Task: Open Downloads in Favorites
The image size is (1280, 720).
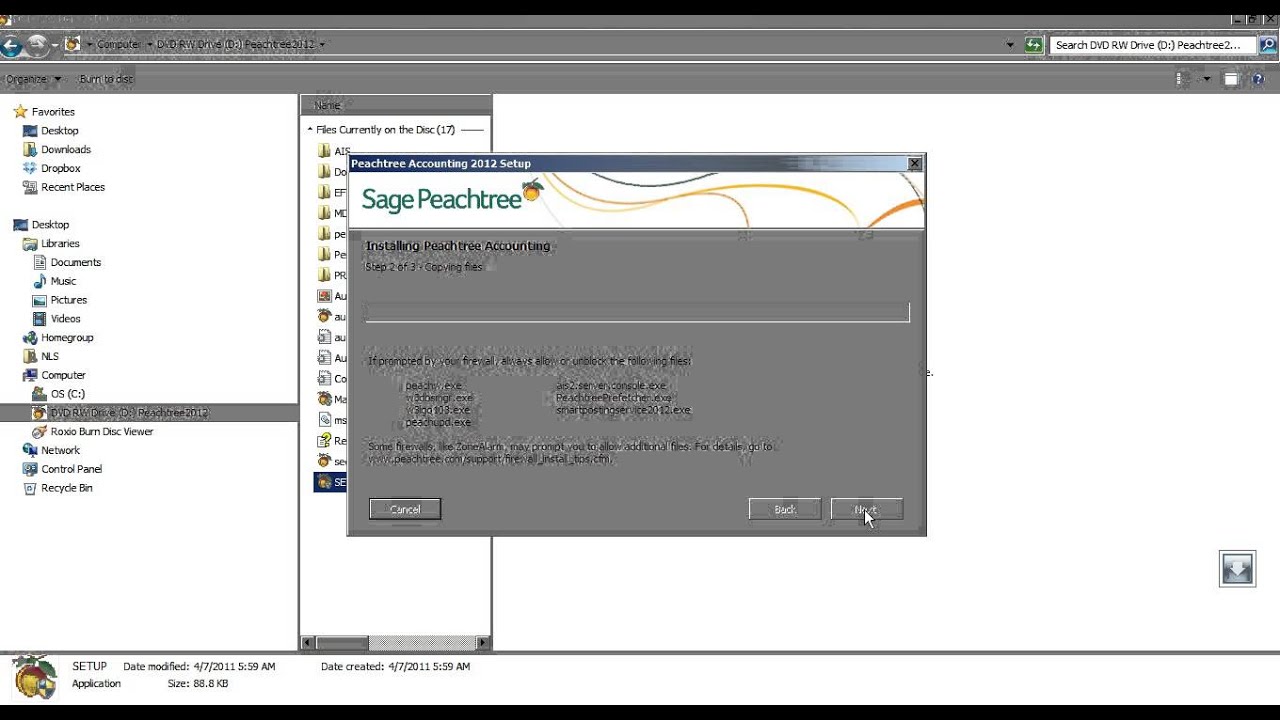Action: pos(65,150)
